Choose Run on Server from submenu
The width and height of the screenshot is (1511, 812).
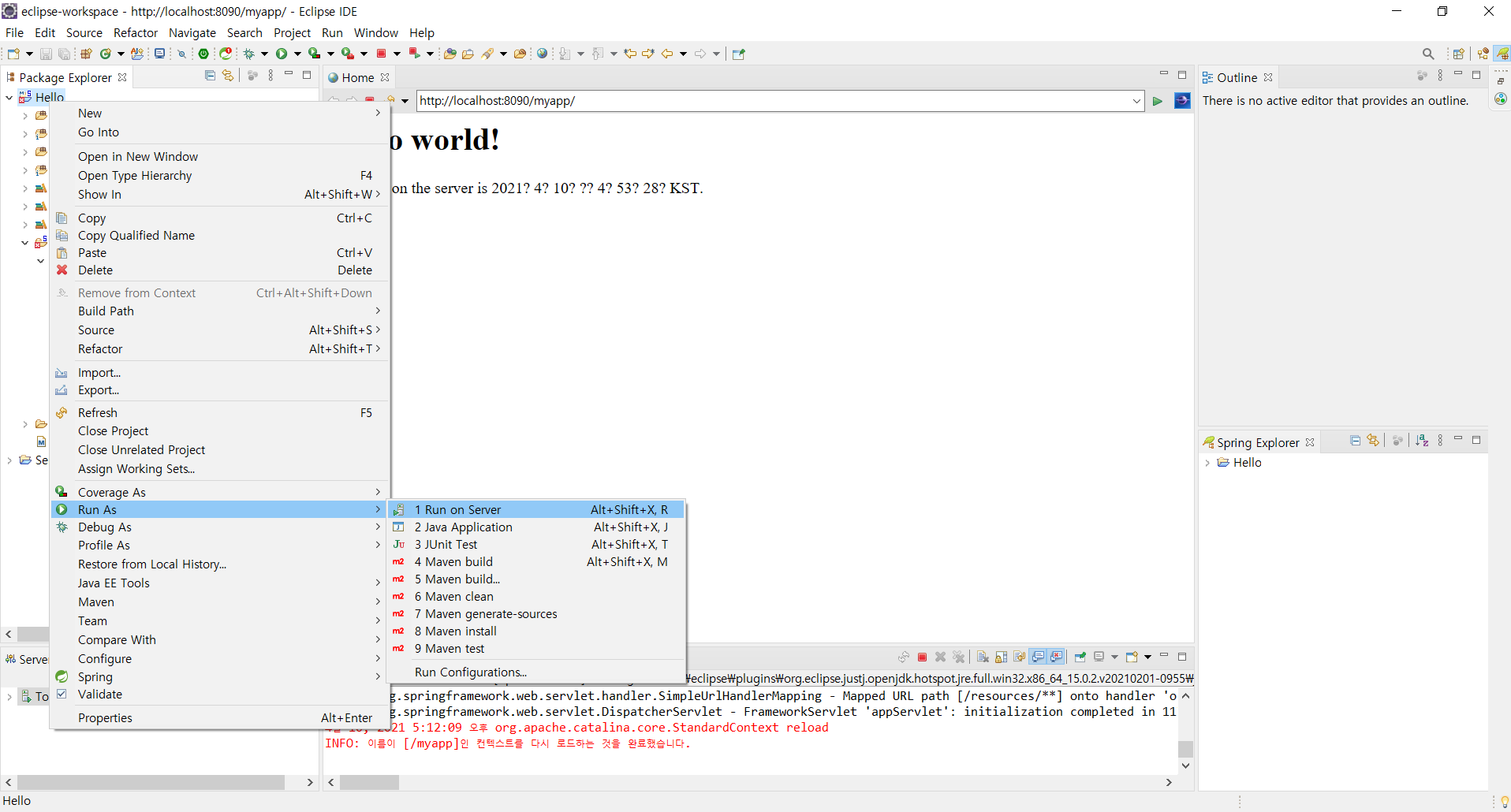pyautogui.click(x=536, y=510)
